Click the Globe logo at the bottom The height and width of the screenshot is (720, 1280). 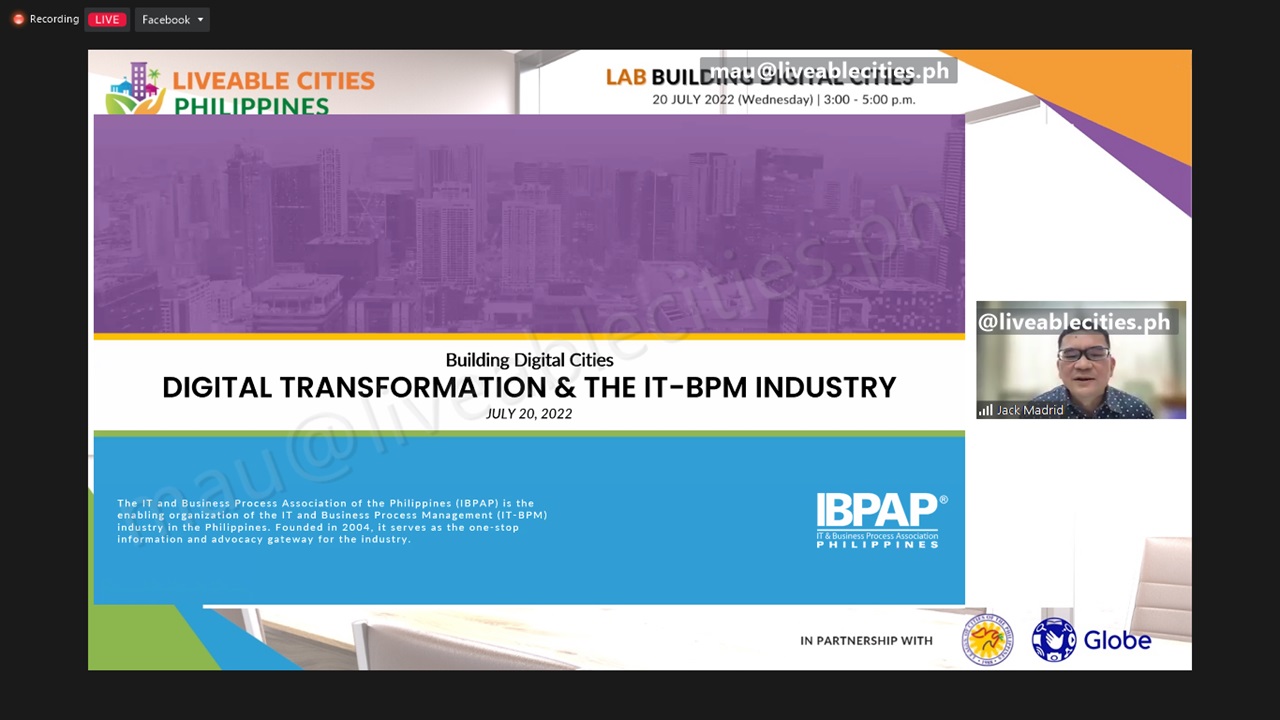(1092, 640)
